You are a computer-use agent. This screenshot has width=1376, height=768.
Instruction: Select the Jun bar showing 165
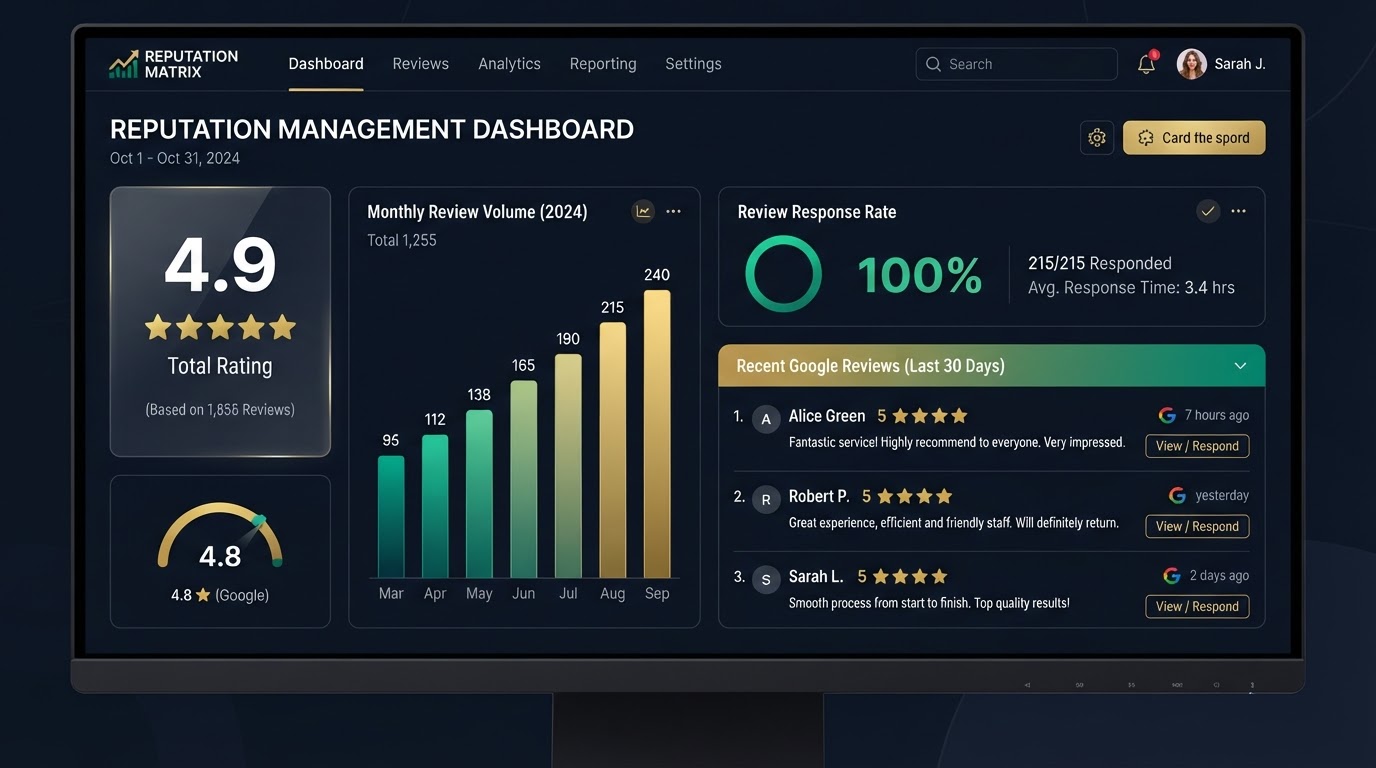[524, 479]
